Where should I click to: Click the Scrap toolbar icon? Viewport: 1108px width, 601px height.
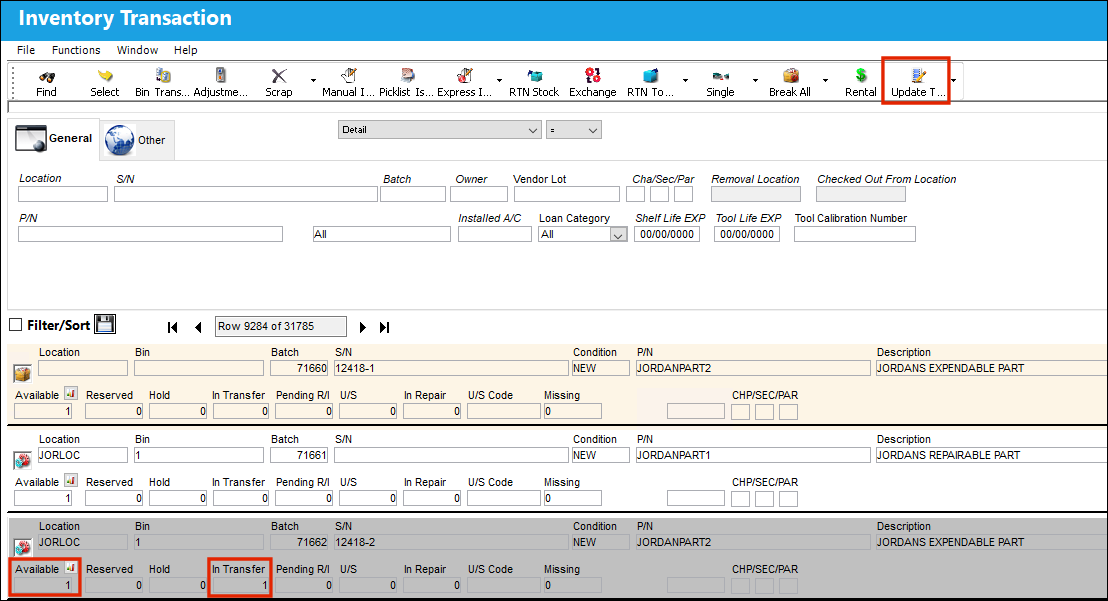[x=279, y=76]
